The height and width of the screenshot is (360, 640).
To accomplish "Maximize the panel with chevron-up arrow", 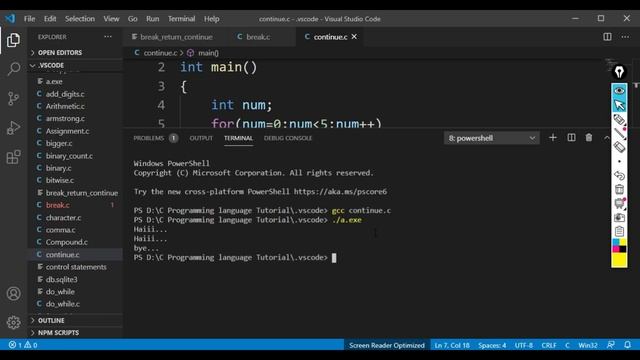I will pyautogui.click(x=607, y=138).
